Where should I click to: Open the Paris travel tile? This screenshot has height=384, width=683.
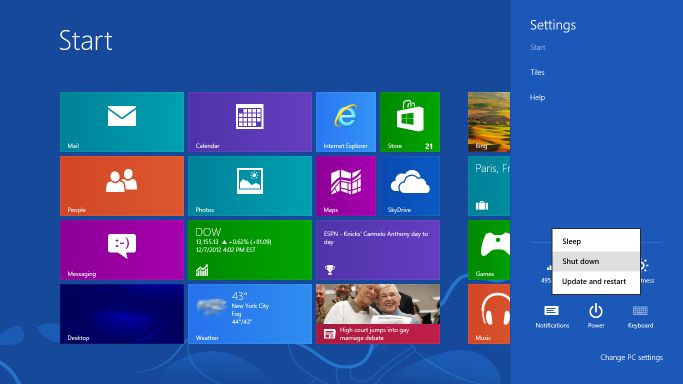tap(489, 186)
